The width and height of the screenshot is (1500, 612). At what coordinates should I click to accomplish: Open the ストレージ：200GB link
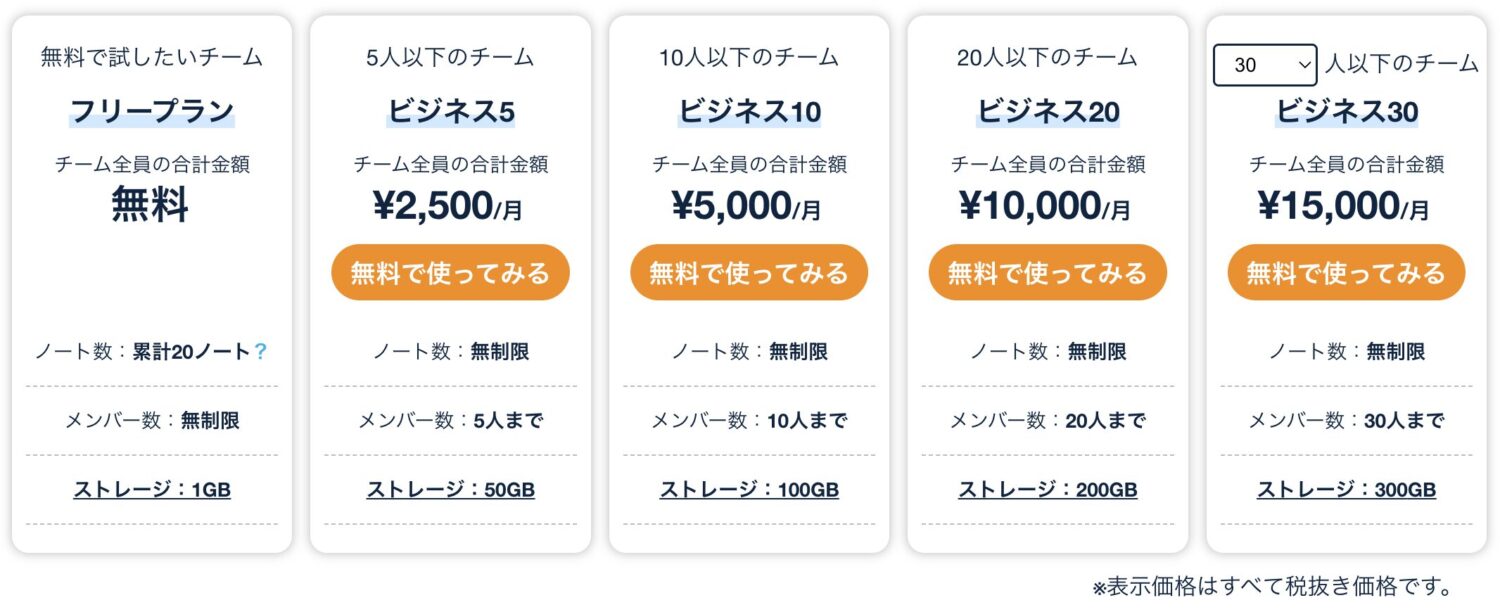pos(1048,489)
